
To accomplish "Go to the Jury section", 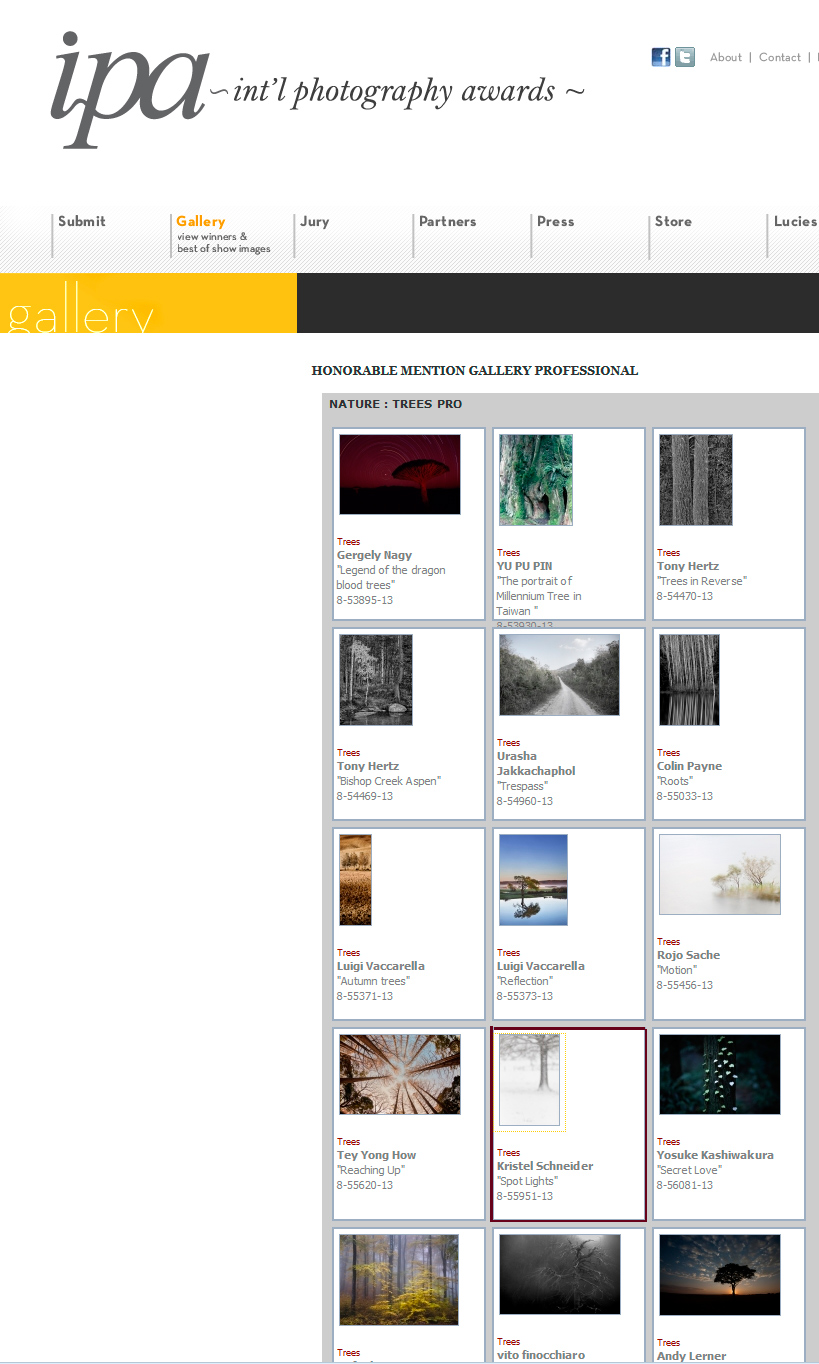I will tap(315, 222).
